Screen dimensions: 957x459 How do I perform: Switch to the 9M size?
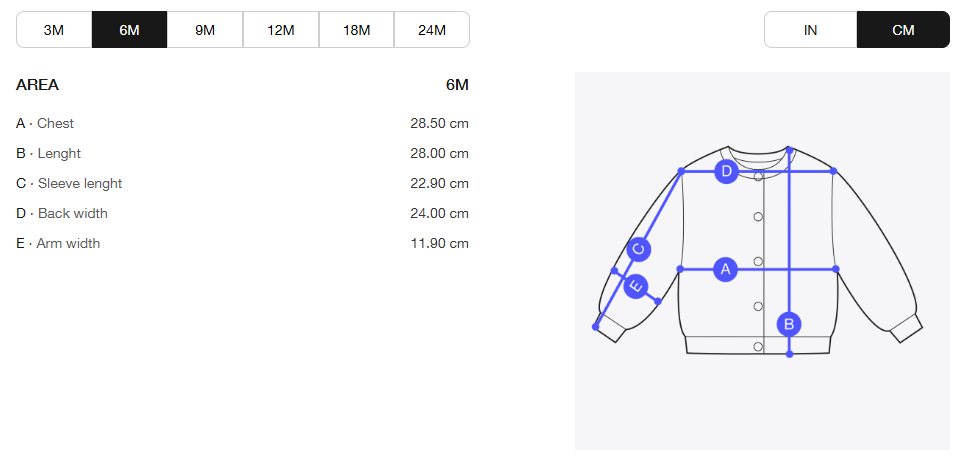click(x=205, y=30)
